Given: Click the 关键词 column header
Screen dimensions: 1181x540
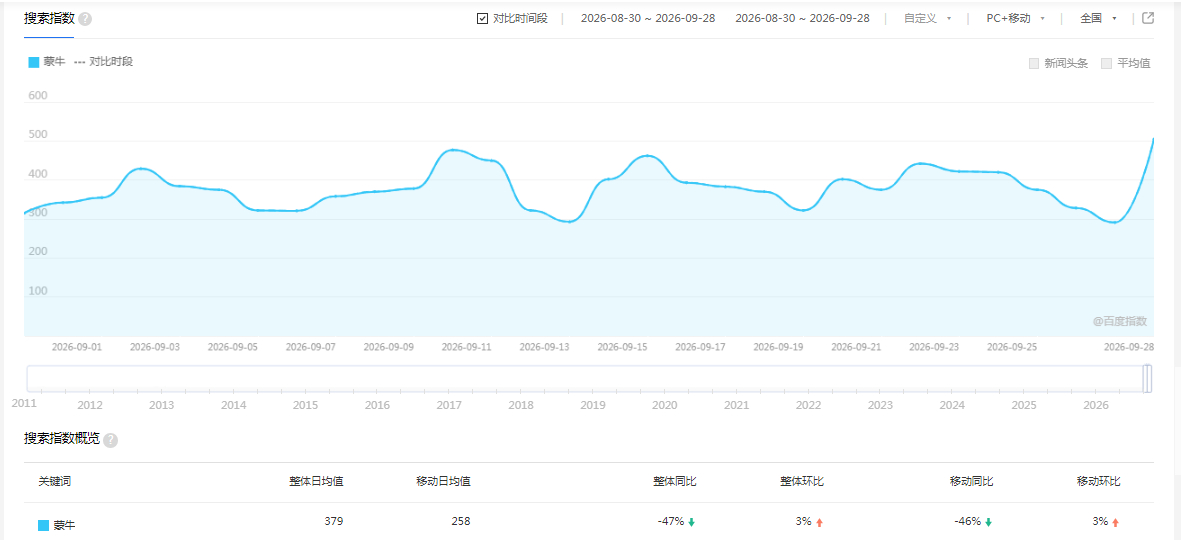Looking at the screenshot, I should 55,481.
